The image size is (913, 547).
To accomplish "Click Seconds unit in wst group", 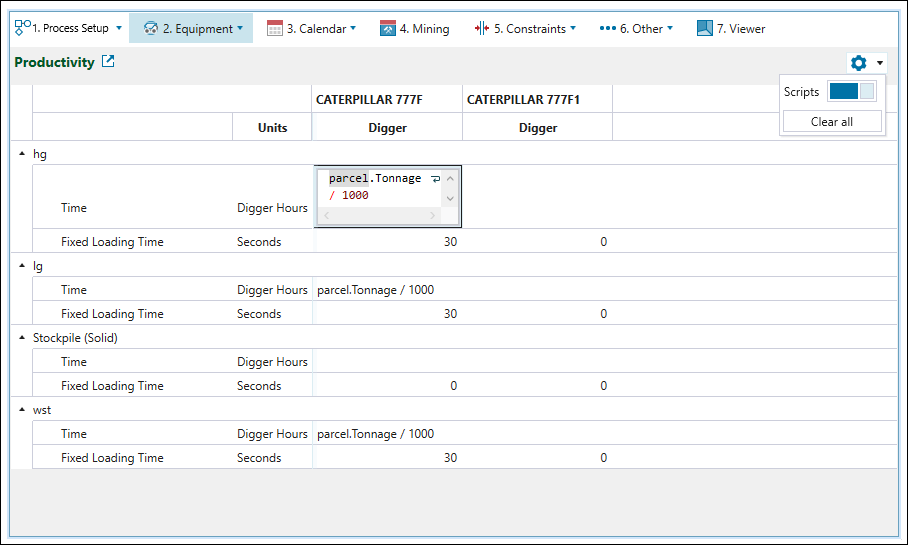I will click(x=259, y=457).
